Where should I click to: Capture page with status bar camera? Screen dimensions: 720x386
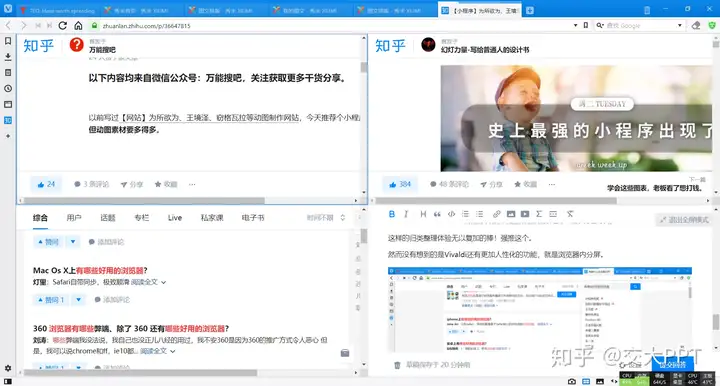click(x=572, y=381)
